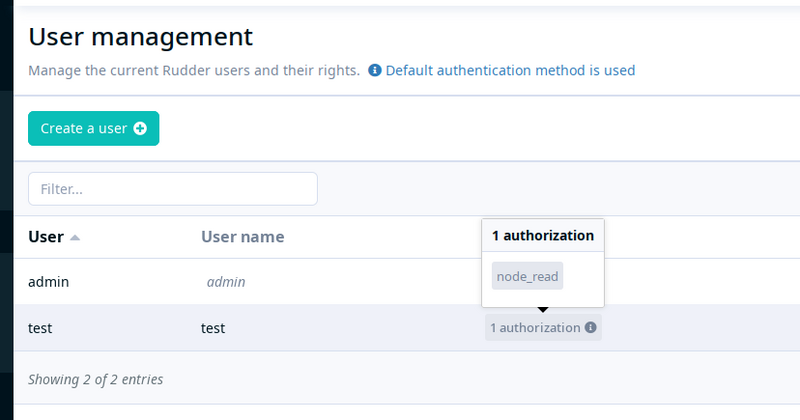This screenshot has width=800, height=420.
Task: Click the Showing 2 of 2 entries text
Action: coord(95,379)
